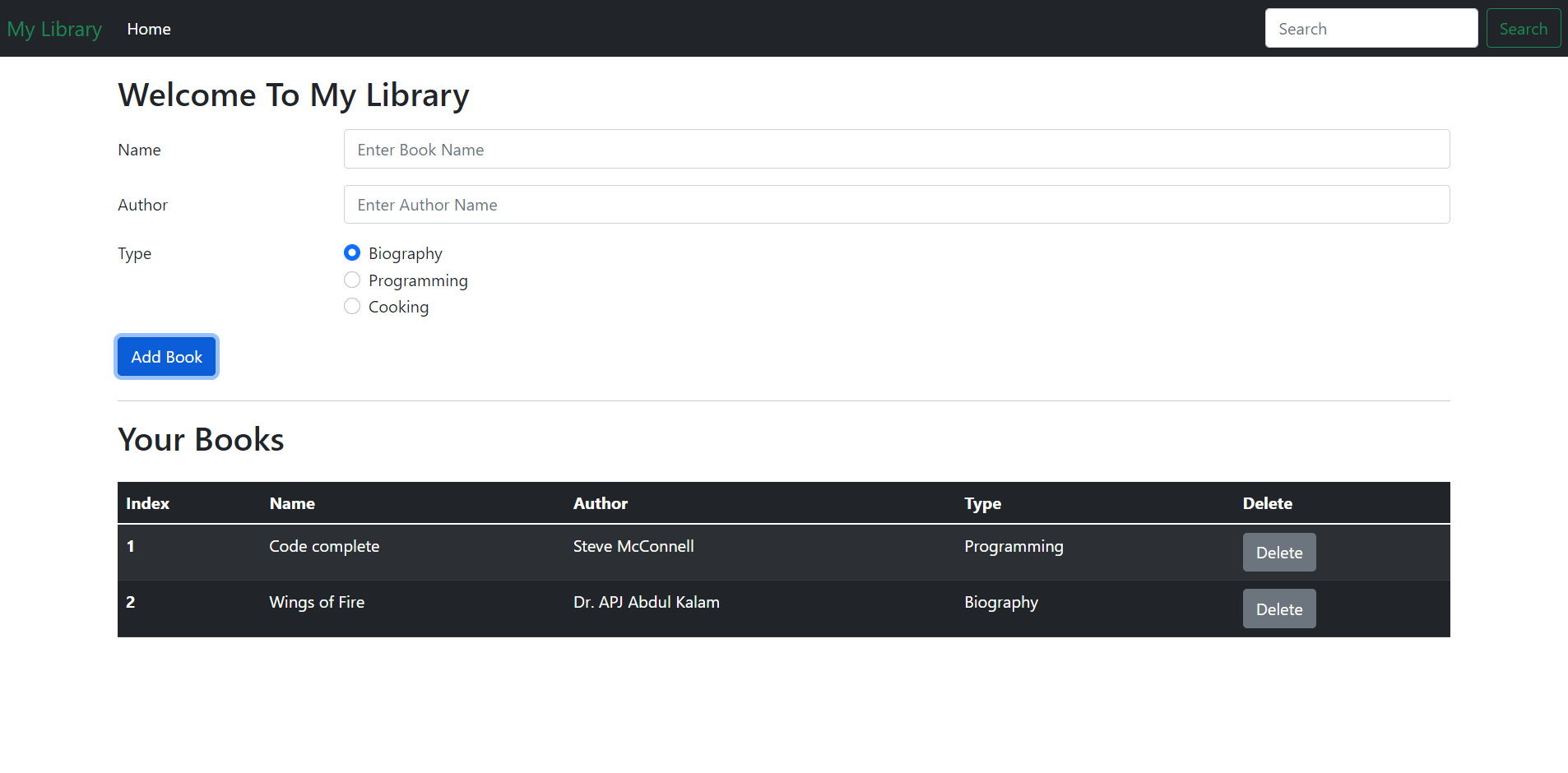Delete the book Wings of Fire
This screenshot has height=773, width=1568.
(x=1278, y=609)
